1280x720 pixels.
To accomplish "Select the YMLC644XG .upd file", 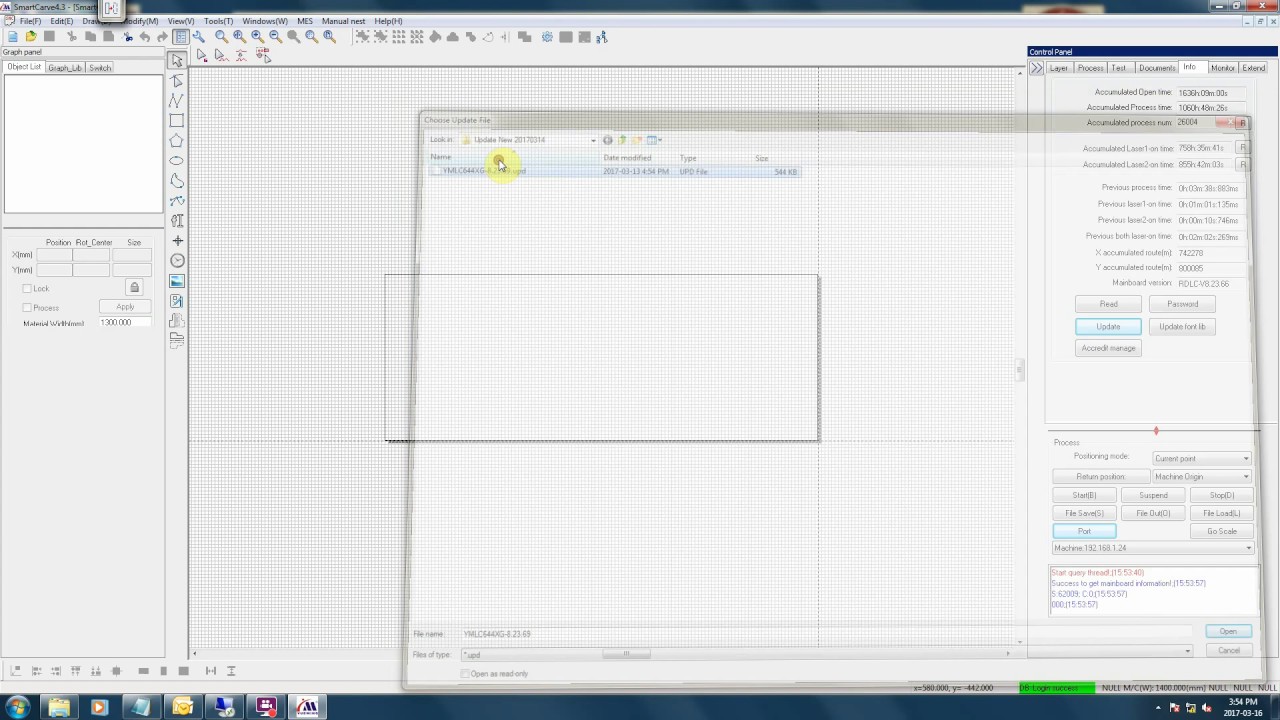I will pyautogui.click(x=614, y=171).
